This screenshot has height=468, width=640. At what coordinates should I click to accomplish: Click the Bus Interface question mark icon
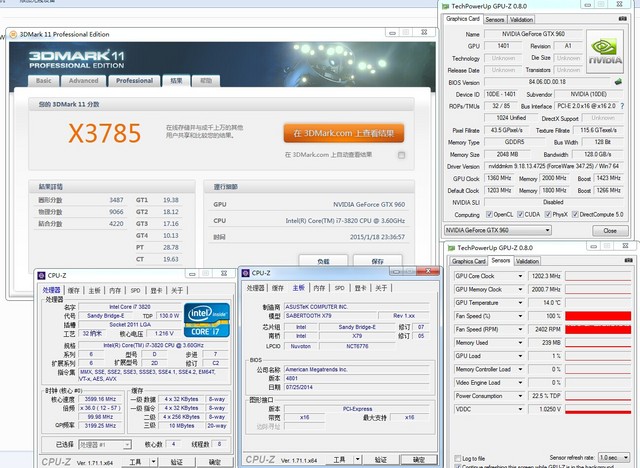(622, 106)
